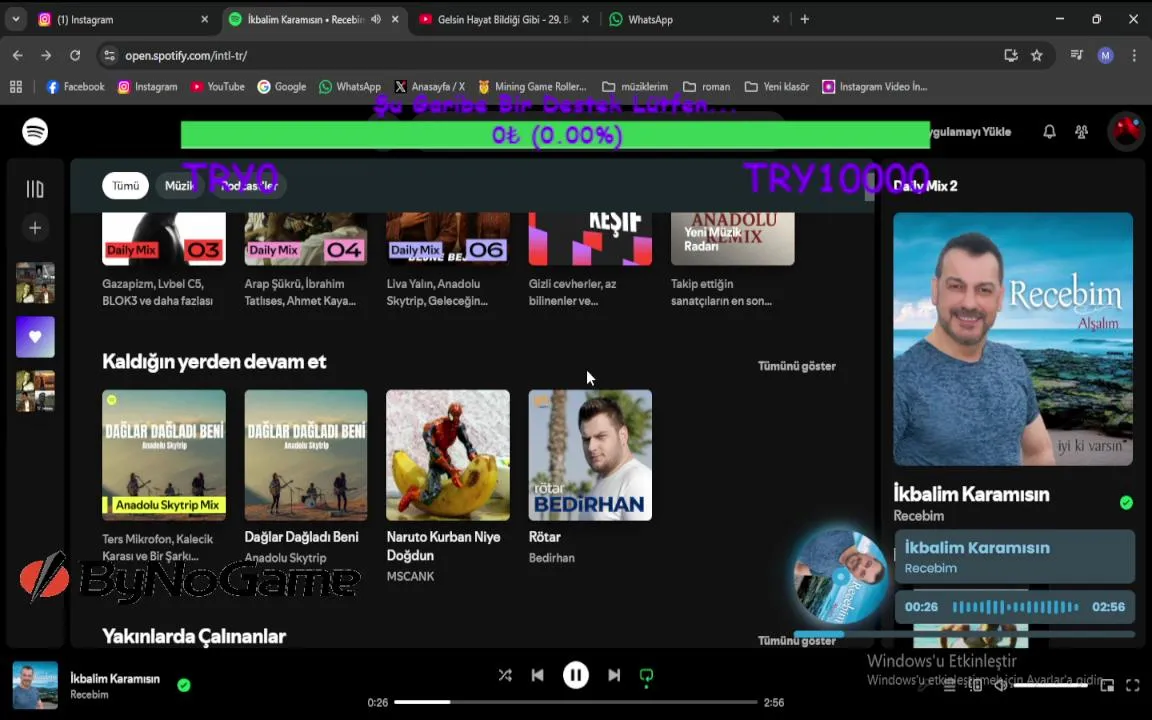Open notifications bell icon
1152x720 pixels.
pos(1049,132)
